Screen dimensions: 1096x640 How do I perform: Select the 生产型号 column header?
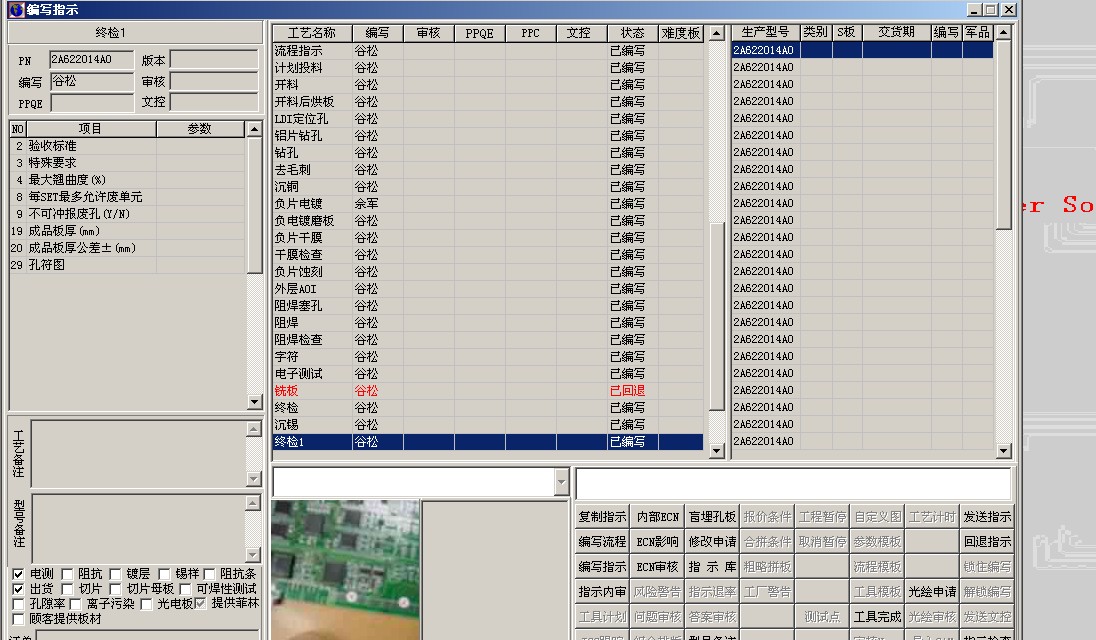pyautogui.click(x=765, y=32)
